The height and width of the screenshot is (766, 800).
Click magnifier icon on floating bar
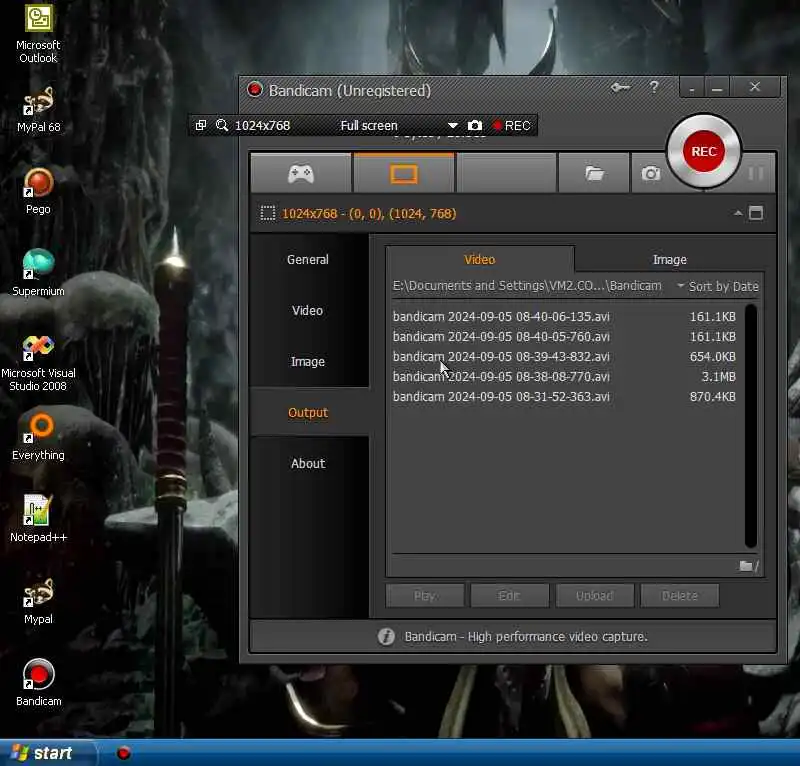[222, 125]
